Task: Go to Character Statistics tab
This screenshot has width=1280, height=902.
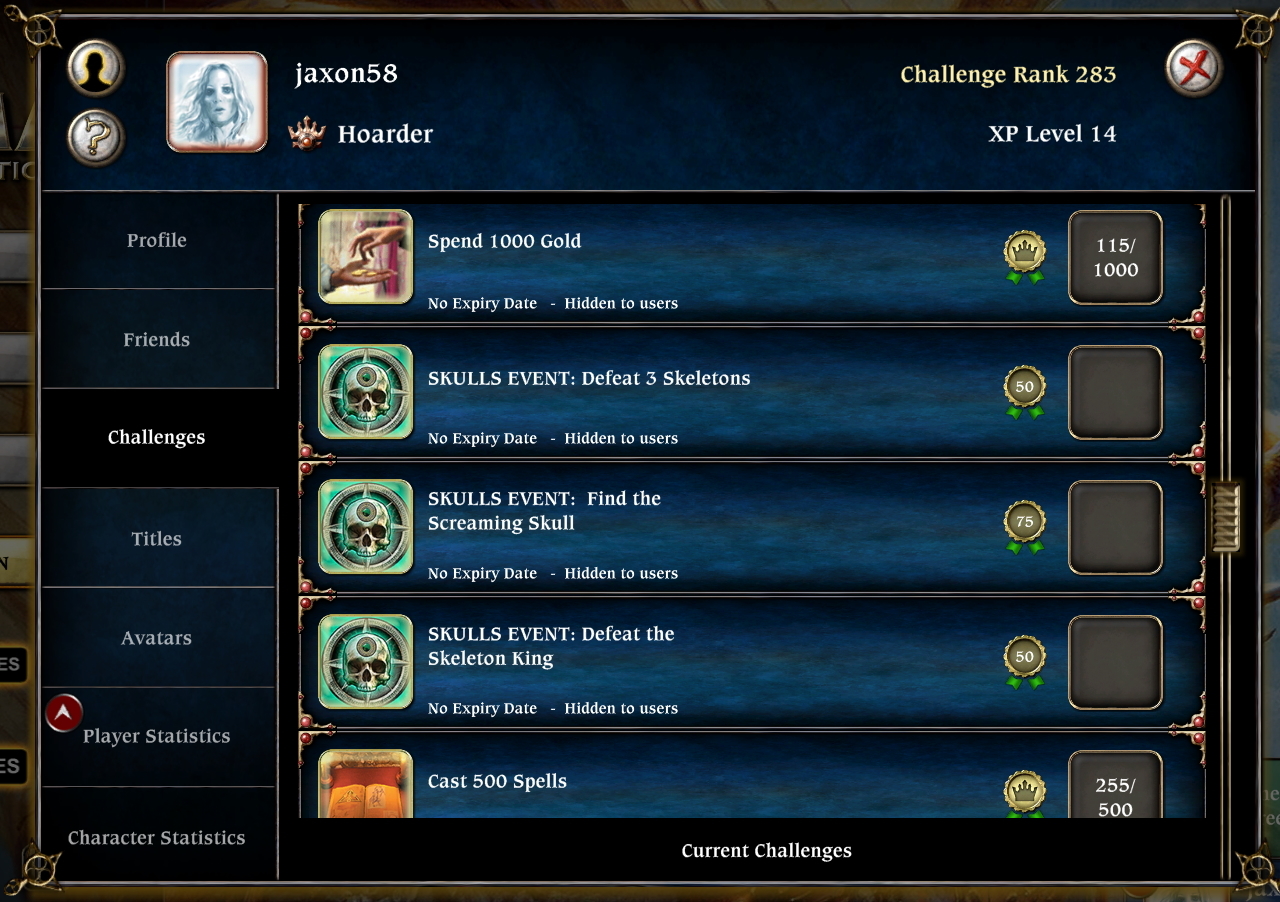Action: coord(157,837)
